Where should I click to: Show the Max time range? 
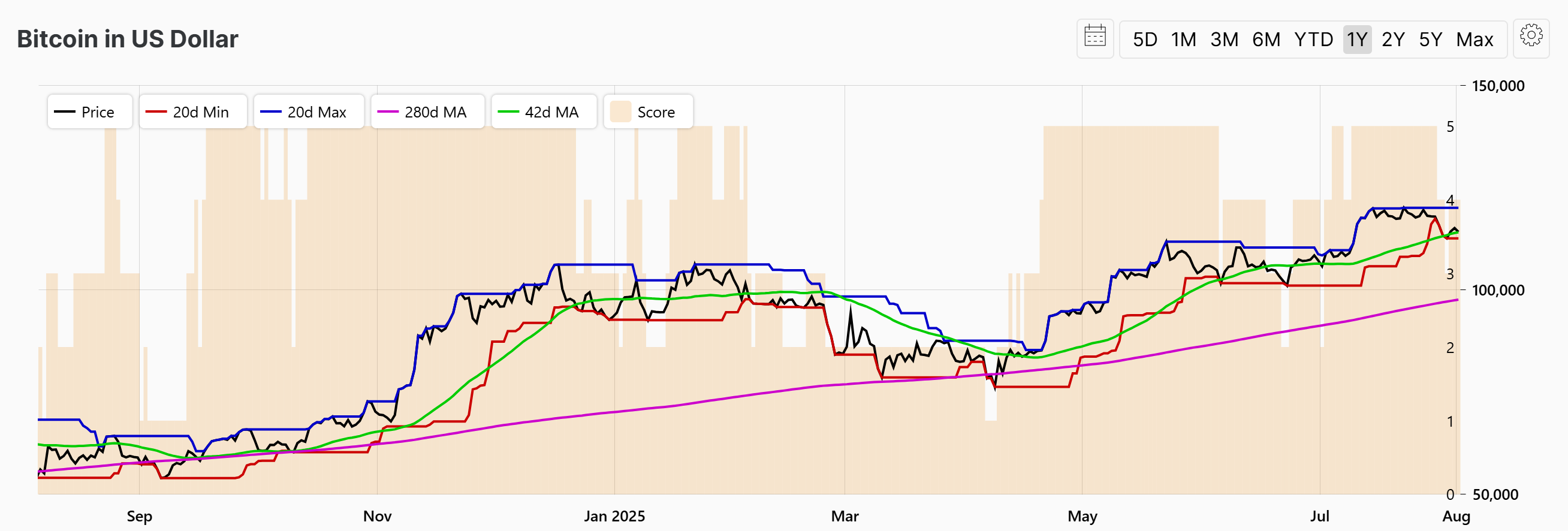click(x=1474, y=40)
